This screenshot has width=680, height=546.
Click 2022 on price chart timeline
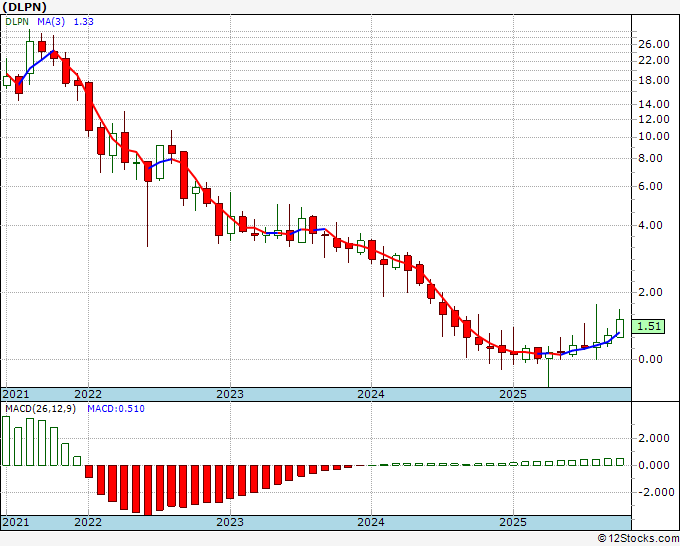[x=88, y=394]
